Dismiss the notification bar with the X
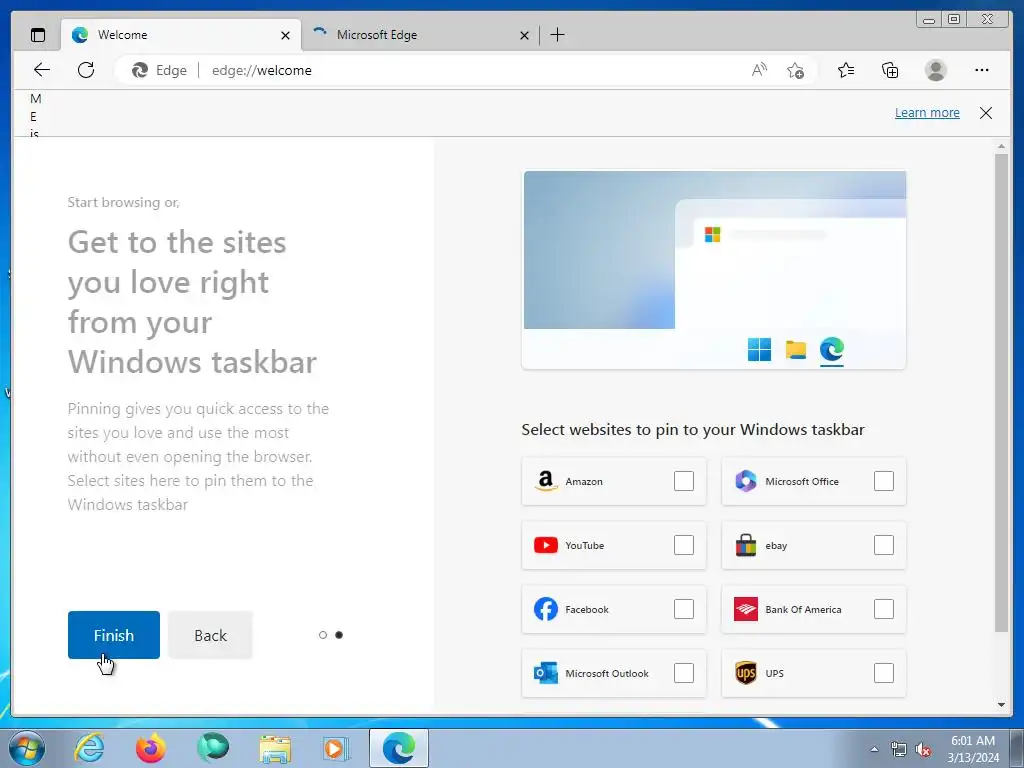Screen dimensions: 1024x768 point(986,113)
